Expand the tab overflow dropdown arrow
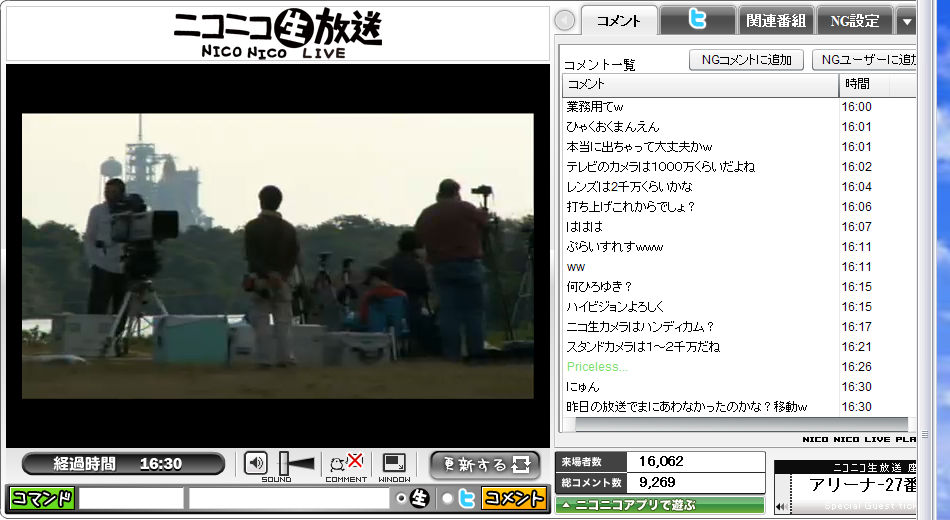Image resolution: width=950 pixels, height=520 pixels. (x=906, y=22)
